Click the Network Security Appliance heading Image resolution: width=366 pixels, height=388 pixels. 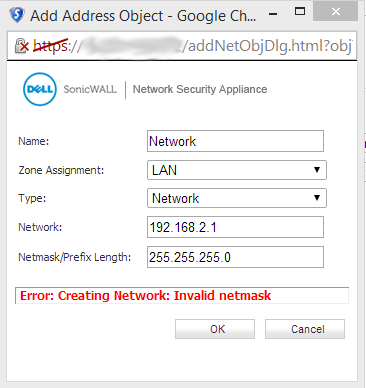[x=200, y=89]
